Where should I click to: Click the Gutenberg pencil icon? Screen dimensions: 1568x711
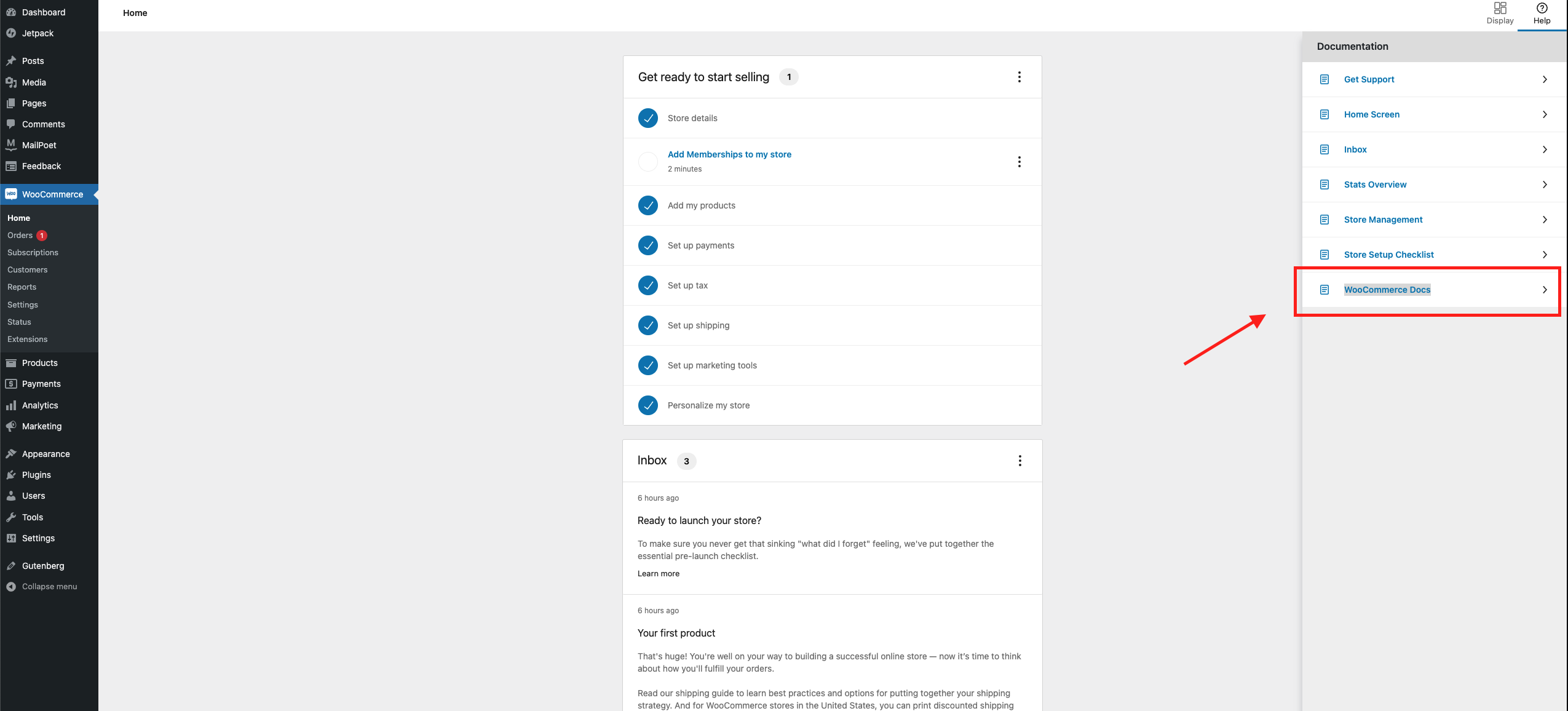tap(11, 566)
